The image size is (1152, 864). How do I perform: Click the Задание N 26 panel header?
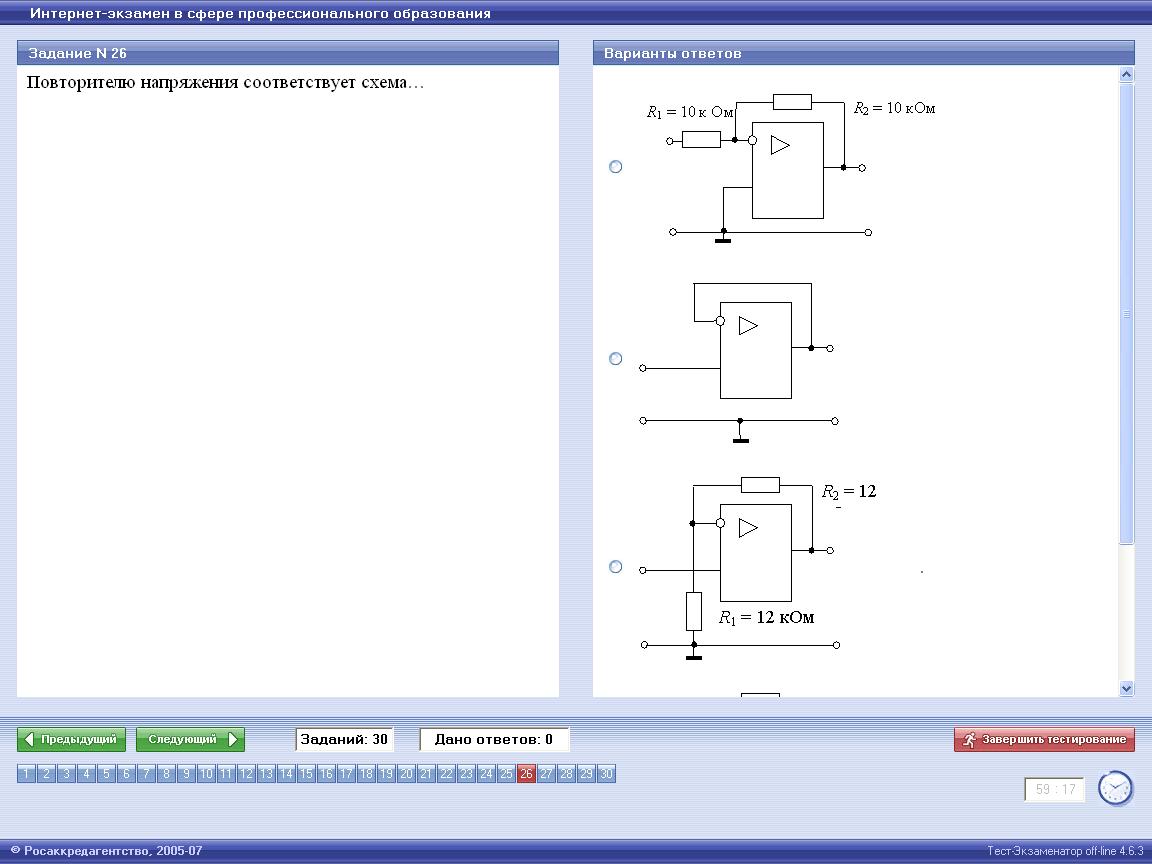288,53
